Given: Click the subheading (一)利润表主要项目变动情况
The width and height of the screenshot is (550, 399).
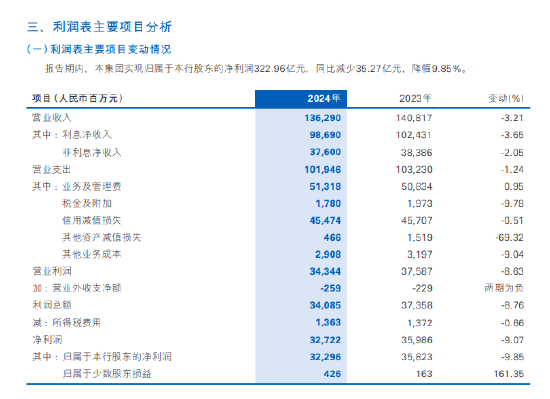Looking at the screenshot, I should pos(99,49).
